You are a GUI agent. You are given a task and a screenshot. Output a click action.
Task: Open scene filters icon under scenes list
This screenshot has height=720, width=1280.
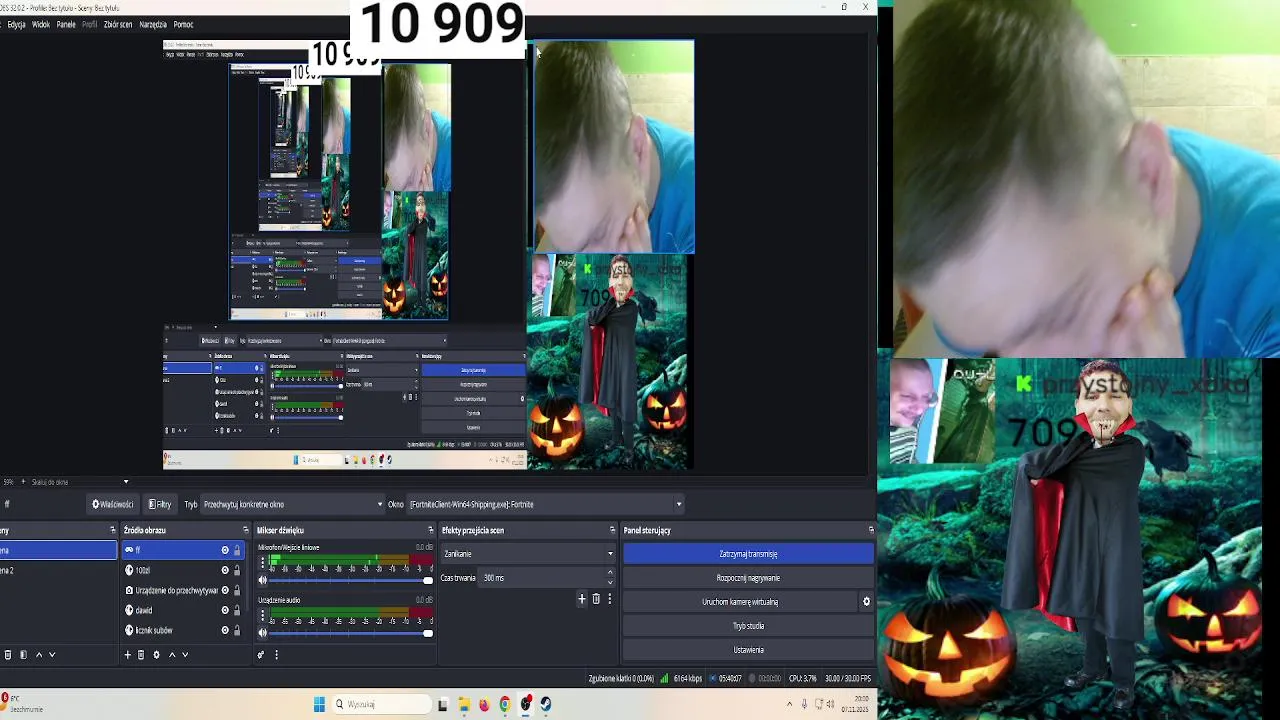click(x=23, y=655)
